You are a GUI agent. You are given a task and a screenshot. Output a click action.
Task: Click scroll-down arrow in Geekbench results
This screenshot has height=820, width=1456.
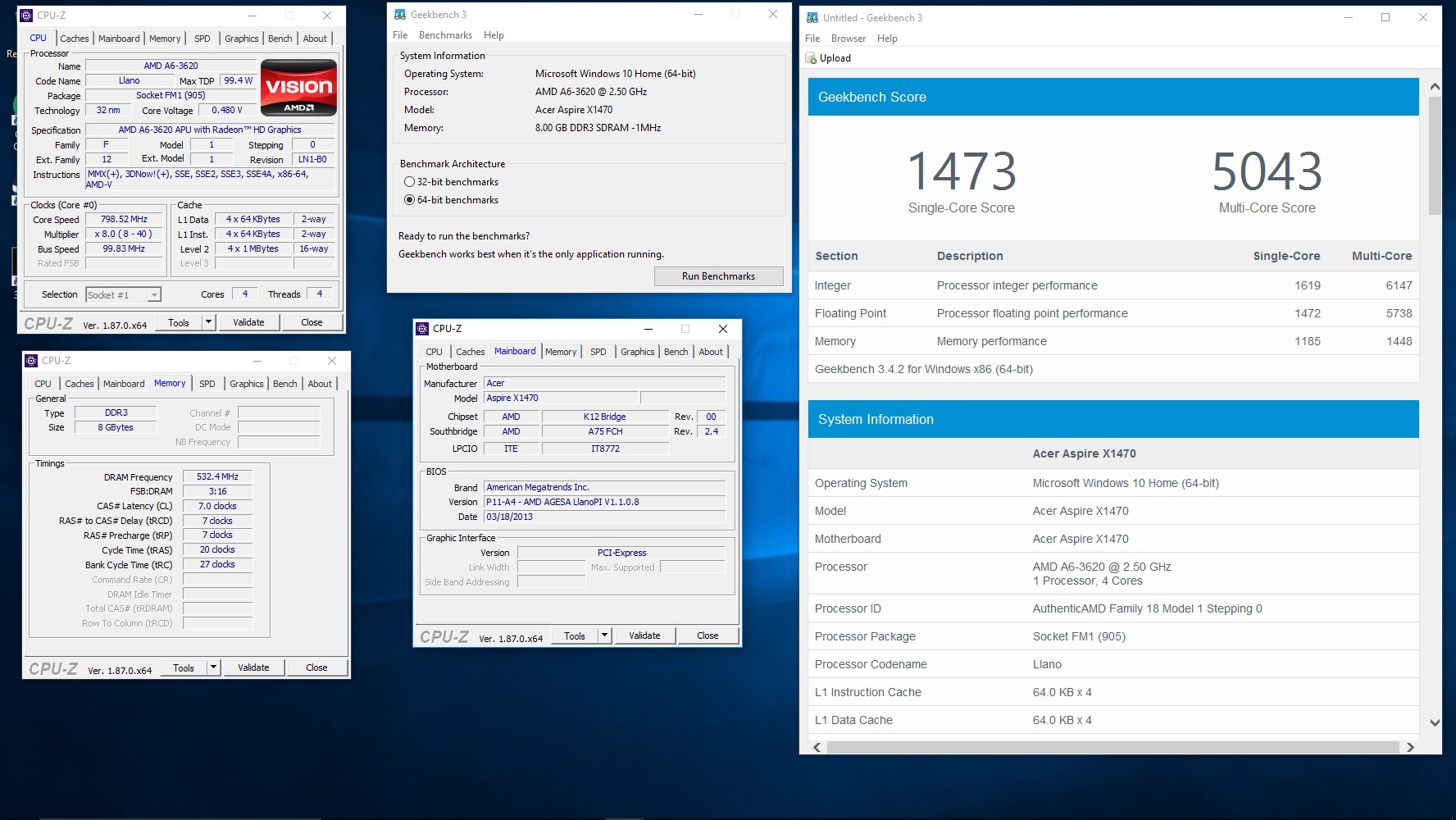(x=1435, y=722)
